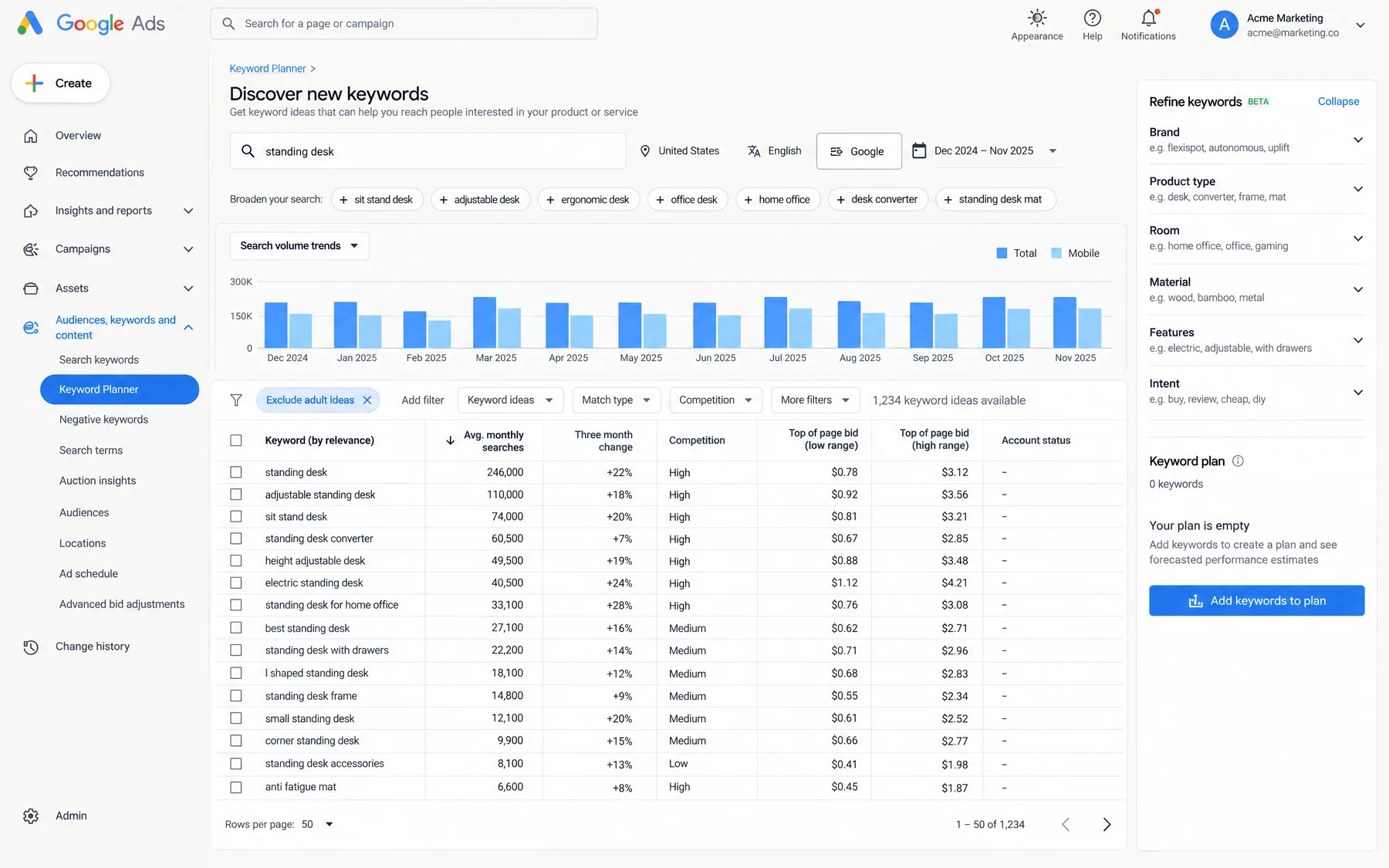1389x868 pixels.
Task: Click the location pin icon beside United States
Action: pyautogui.click(x=645, y=151)
